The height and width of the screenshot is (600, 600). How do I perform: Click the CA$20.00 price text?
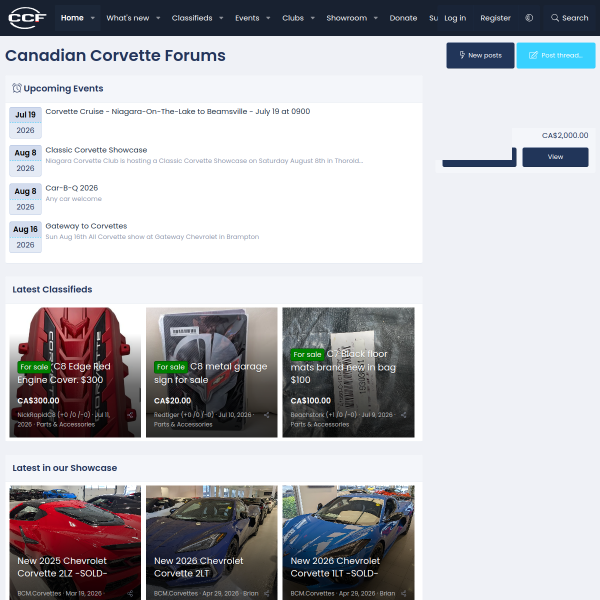click(x=172, y=401)
